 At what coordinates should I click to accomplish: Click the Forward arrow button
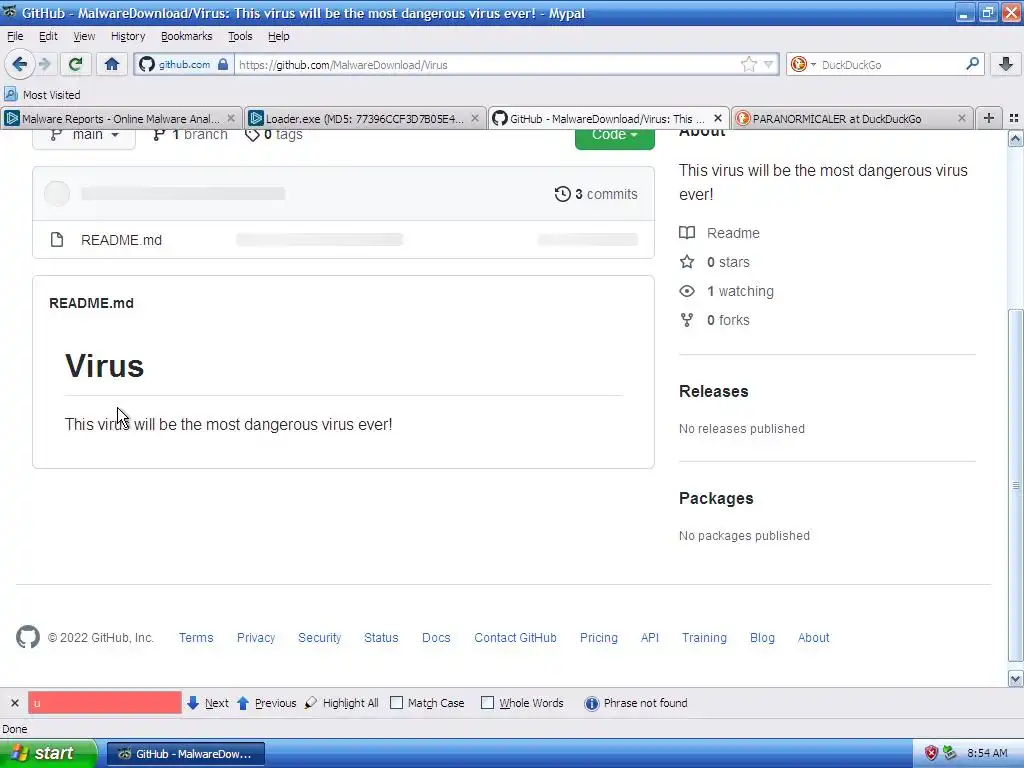[44, 64]
